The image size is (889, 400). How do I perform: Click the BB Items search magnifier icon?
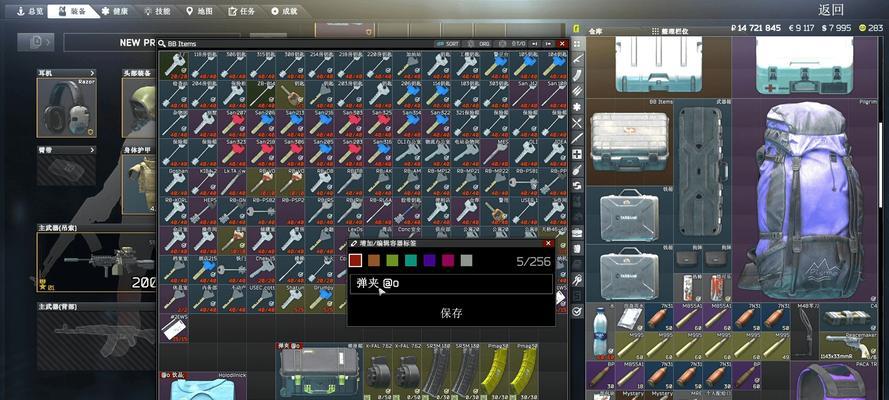click(x=162, y=44)
